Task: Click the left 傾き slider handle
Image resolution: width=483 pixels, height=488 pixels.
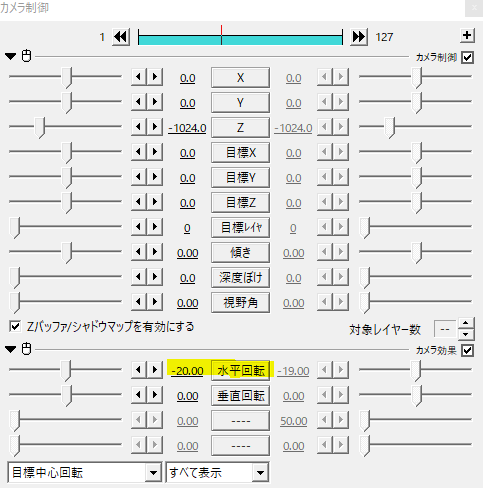Action: point(67,253)
